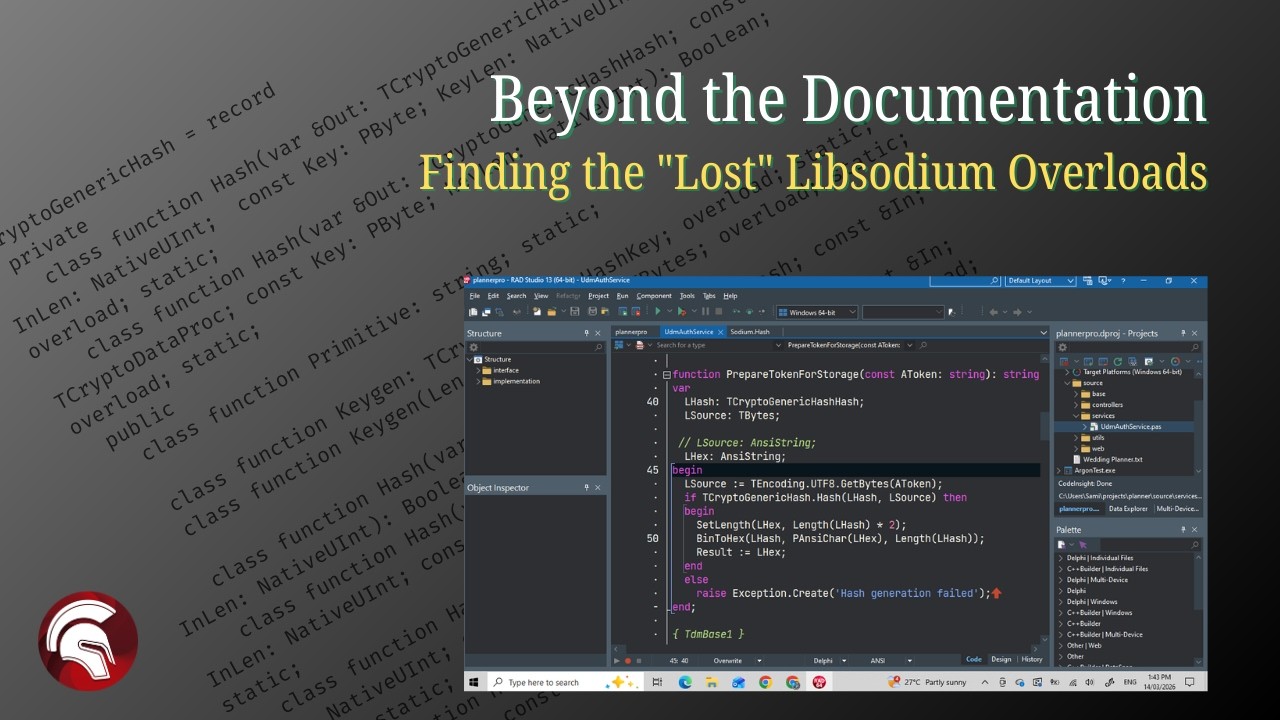Click the Open project folder icon
Viewport: 1280px width, 720px height.
click(x=551, y=312)
